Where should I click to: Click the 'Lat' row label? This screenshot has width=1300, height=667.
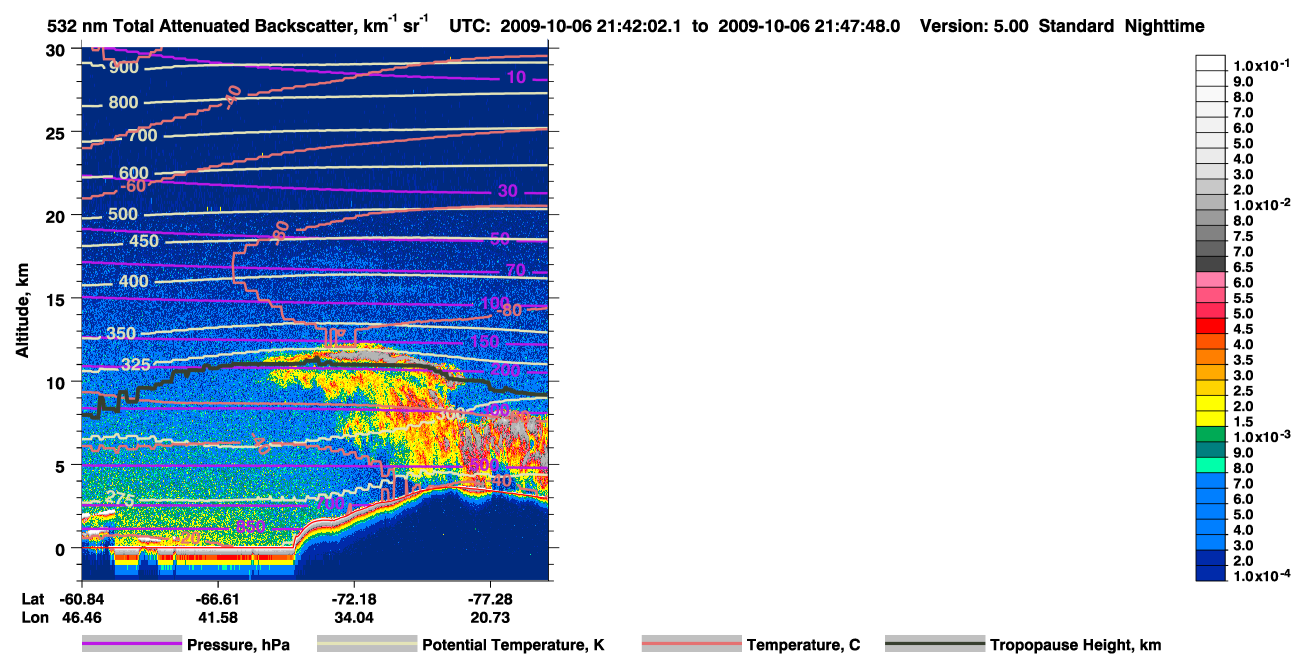[x=33, y=599]
